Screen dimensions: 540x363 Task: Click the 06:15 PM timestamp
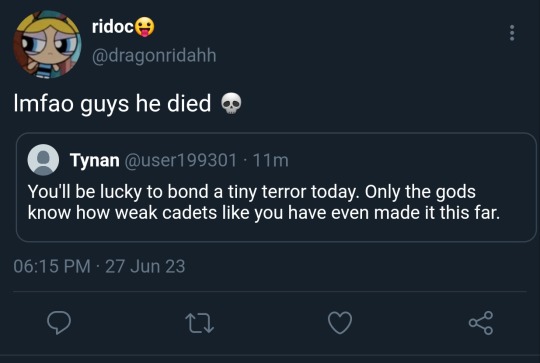[x=52, y=266]
